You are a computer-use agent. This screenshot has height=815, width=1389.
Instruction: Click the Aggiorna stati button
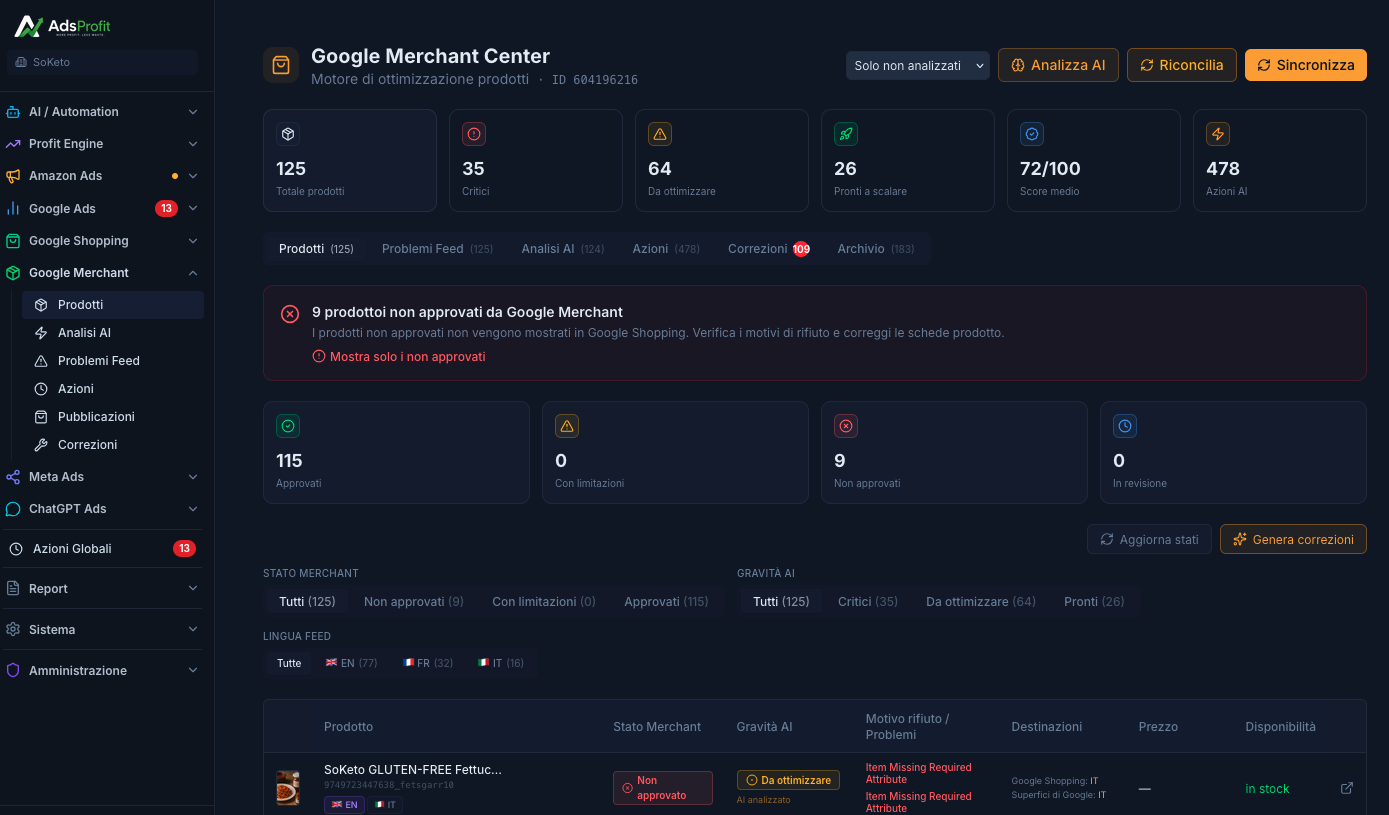pyautogui.click(x=1149, y=539)
